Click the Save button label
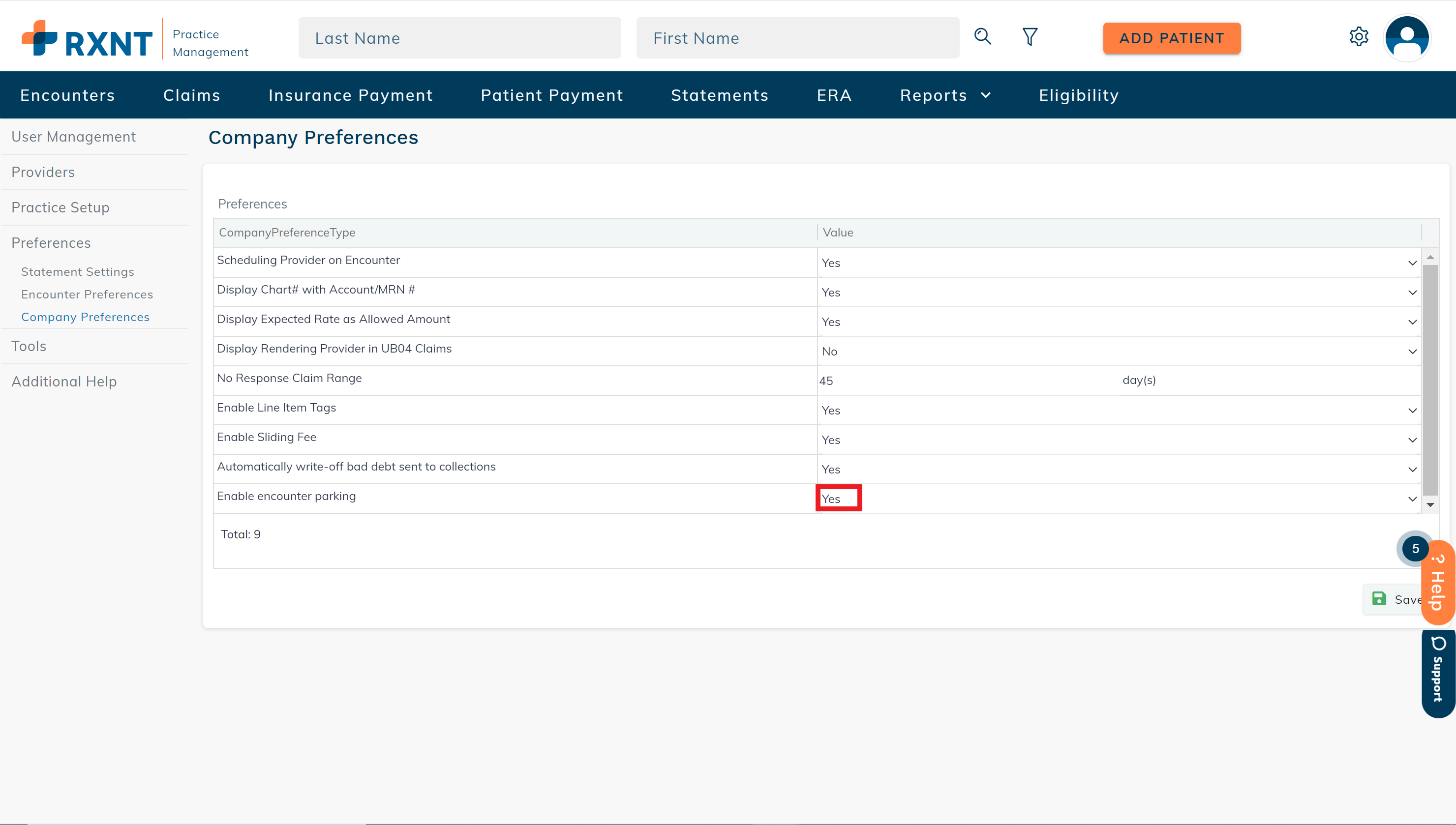This screenshot has width=1456, height=825. 1408,599
